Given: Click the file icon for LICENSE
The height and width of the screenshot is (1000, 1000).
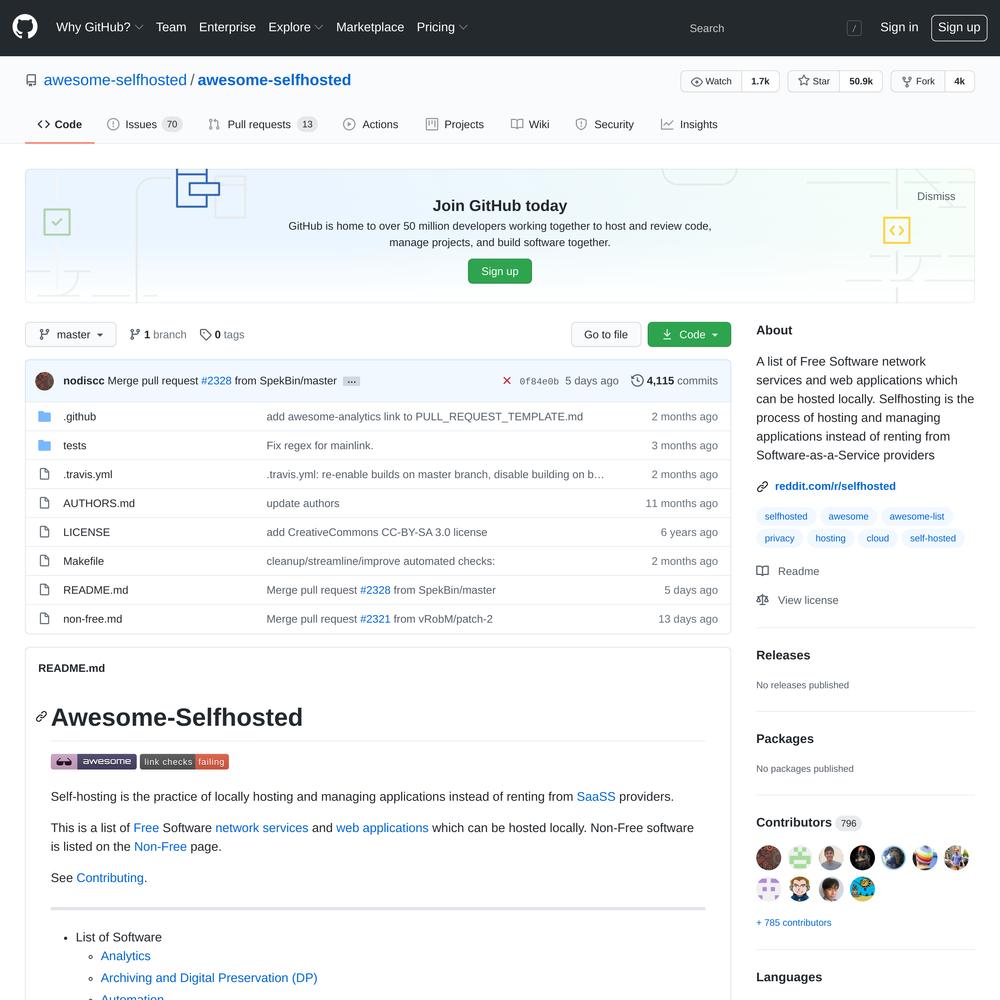Looking at the screenshot, I should (45, 532).
